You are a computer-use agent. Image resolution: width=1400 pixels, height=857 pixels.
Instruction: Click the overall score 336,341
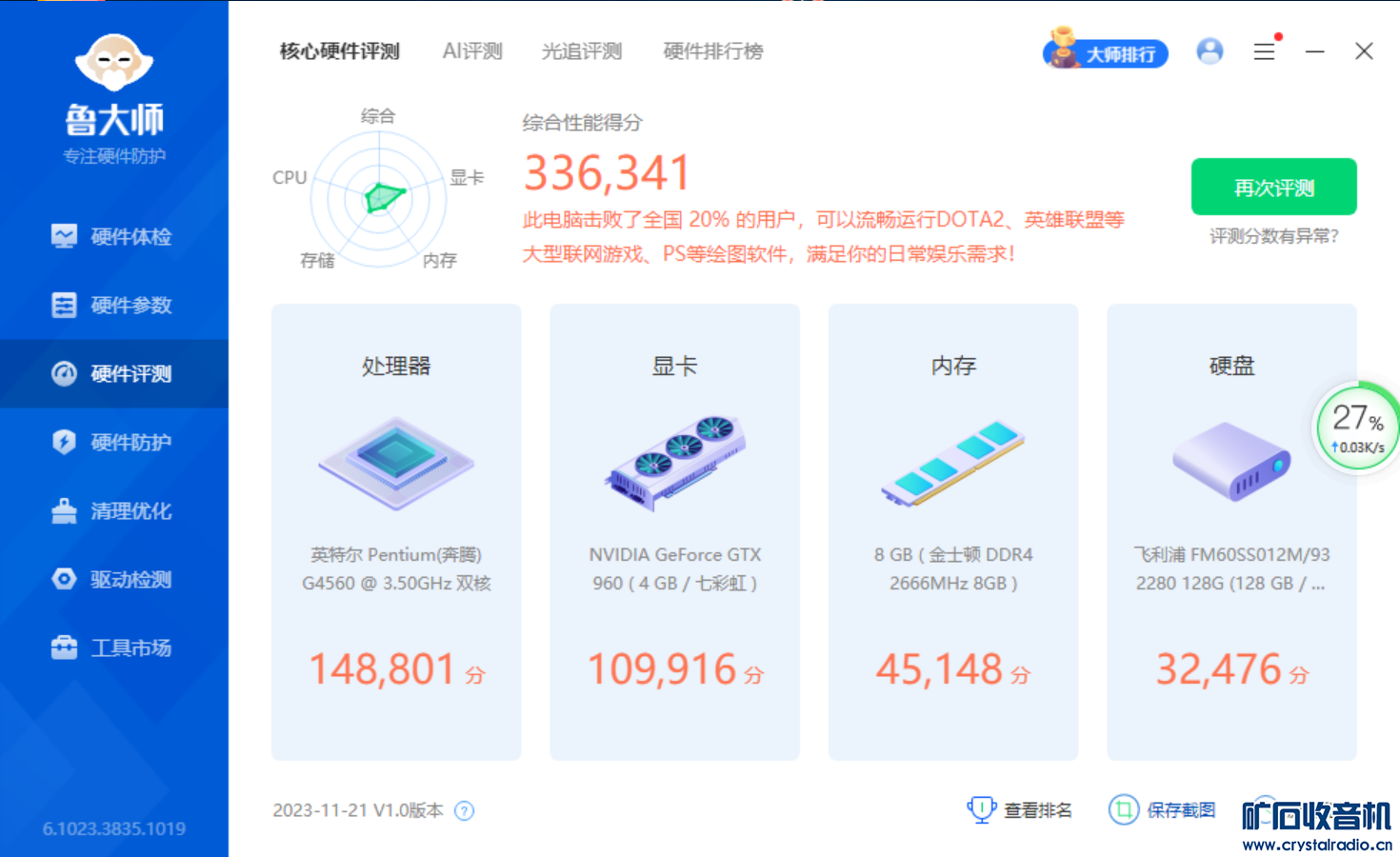[x=608, y=173]
